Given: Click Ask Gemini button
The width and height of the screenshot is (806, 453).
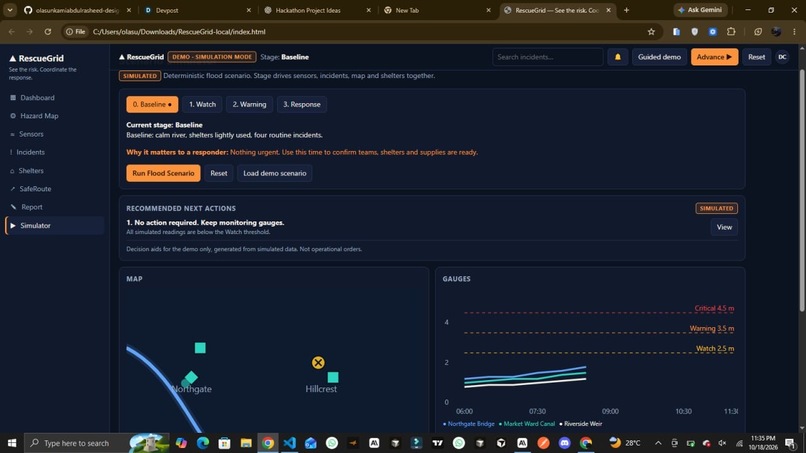Looking at the screenshot, I should pyautogui.click(x=700, y=10).
